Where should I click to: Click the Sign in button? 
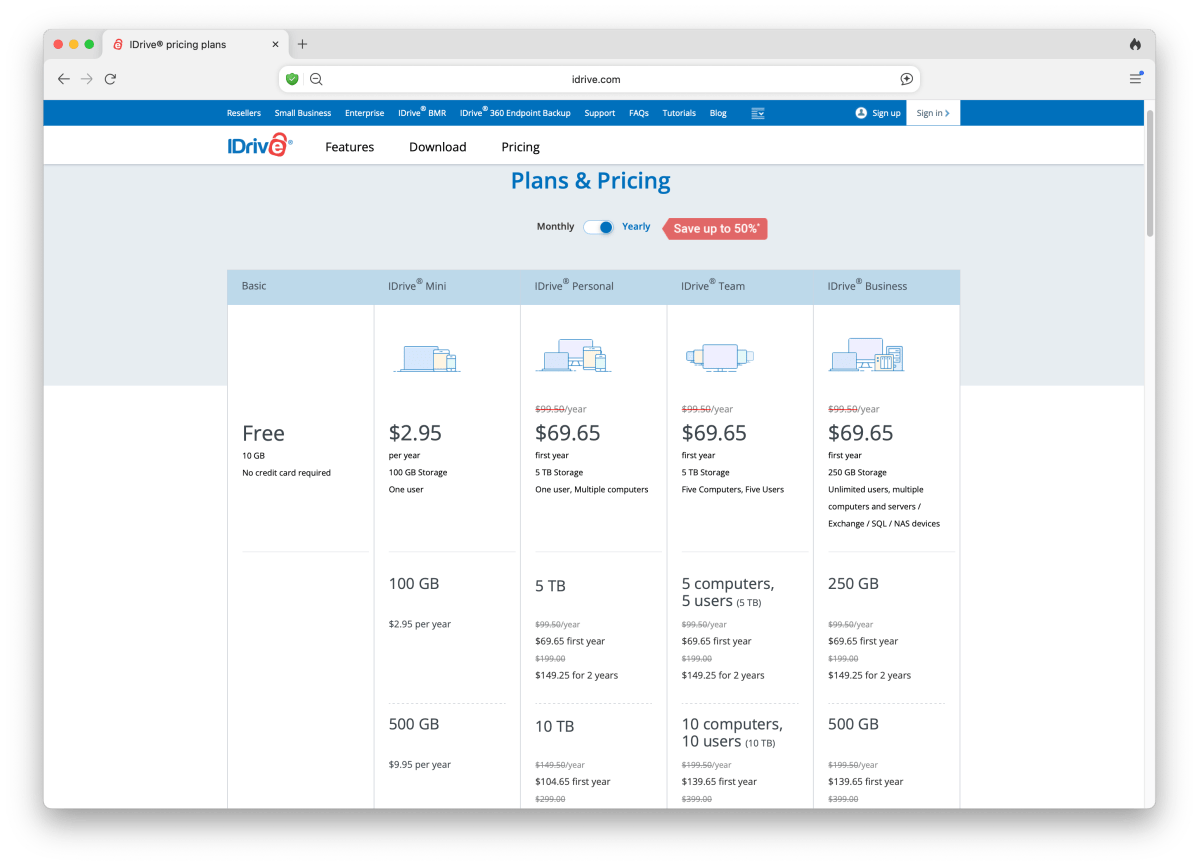[x=933, y=113]
